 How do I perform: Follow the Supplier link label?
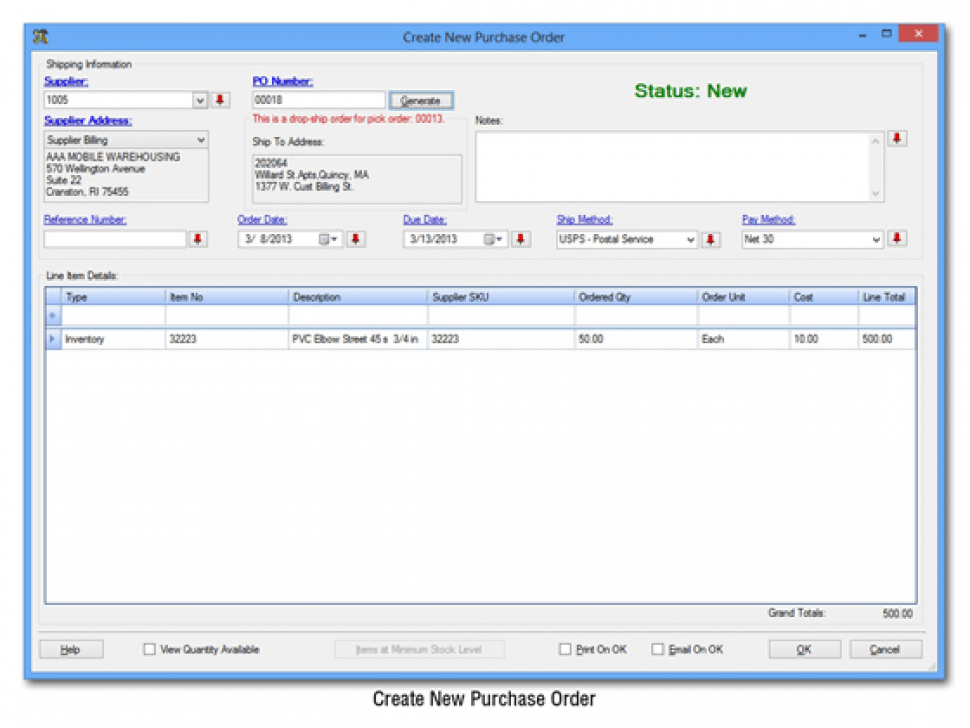pyautogui.click(x=66, y=81)
